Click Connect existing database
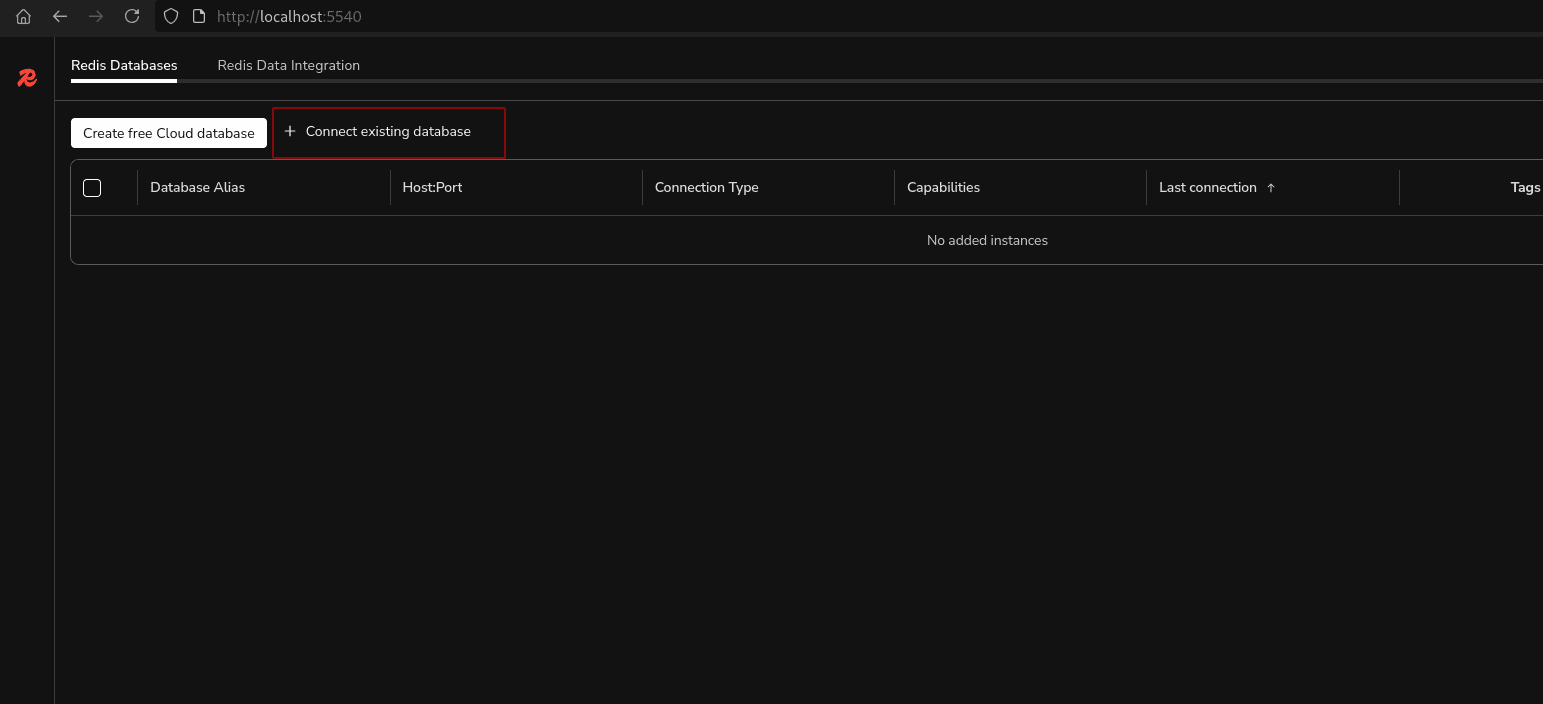1543x704 pixels. coord(388,131)
